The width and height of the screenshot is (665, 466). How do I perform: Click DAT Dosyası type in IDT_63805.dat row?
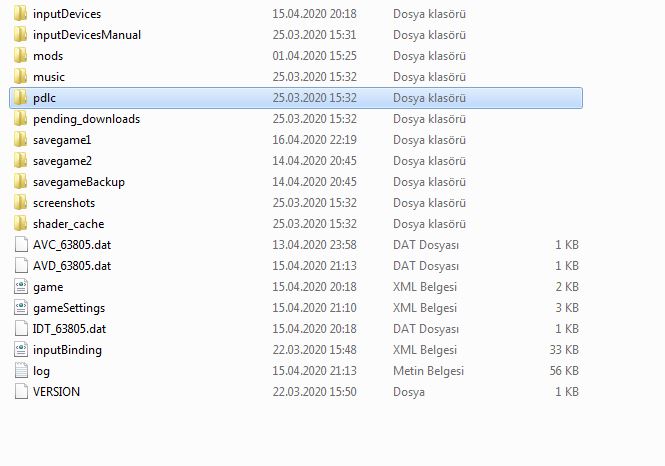(426, 329)
